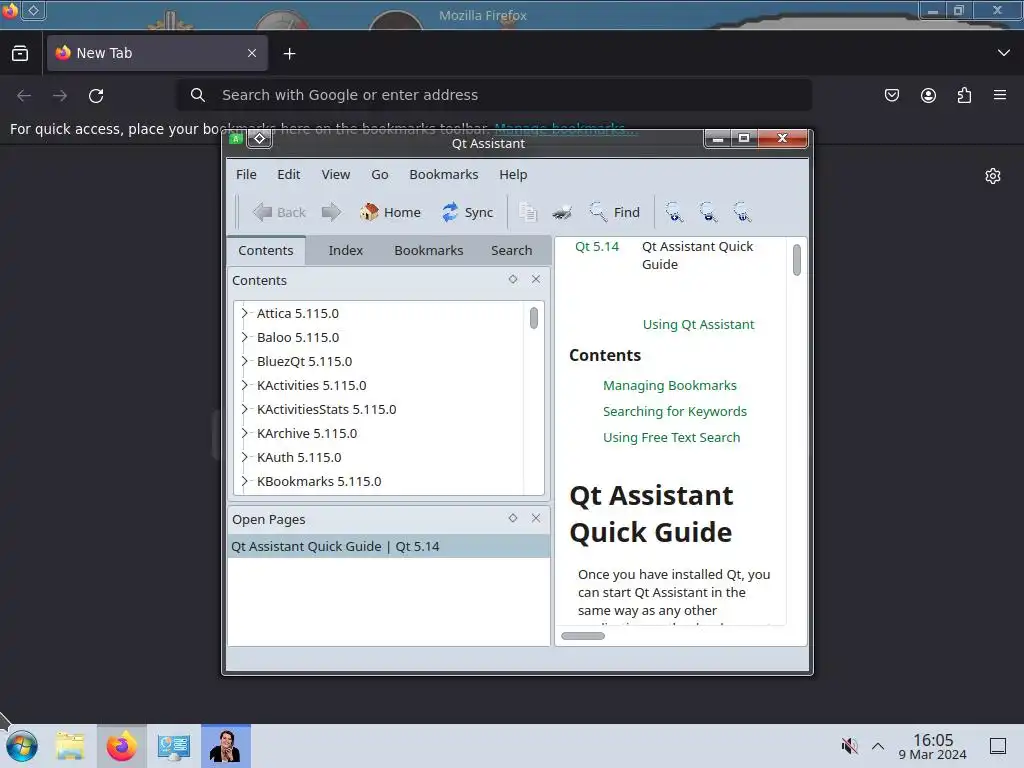Viewport: 1024px width, 768px height.
Task: Click the help page vertical scrollbar
Action: (x=797, y=260)
